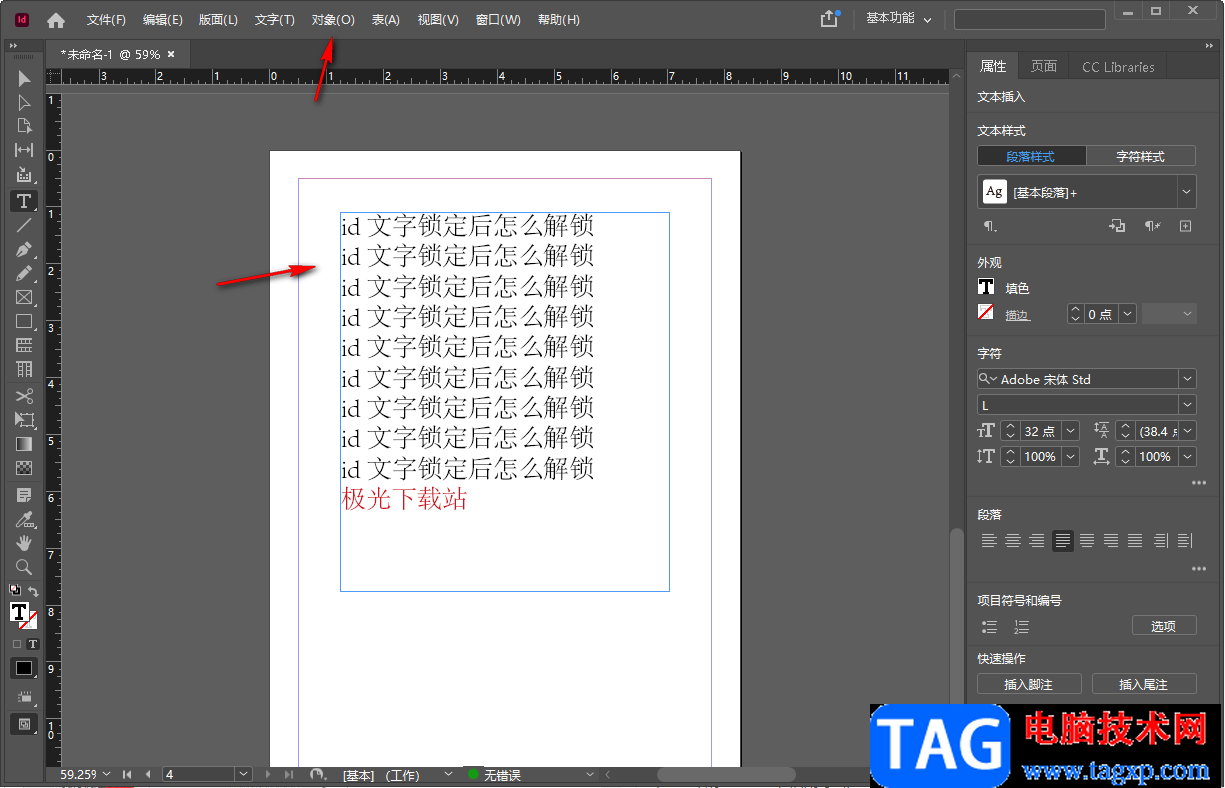Apply center align paragraph
Image resolution: width=1225 pixels, height=788 pixels.
tap(1013, 541)
